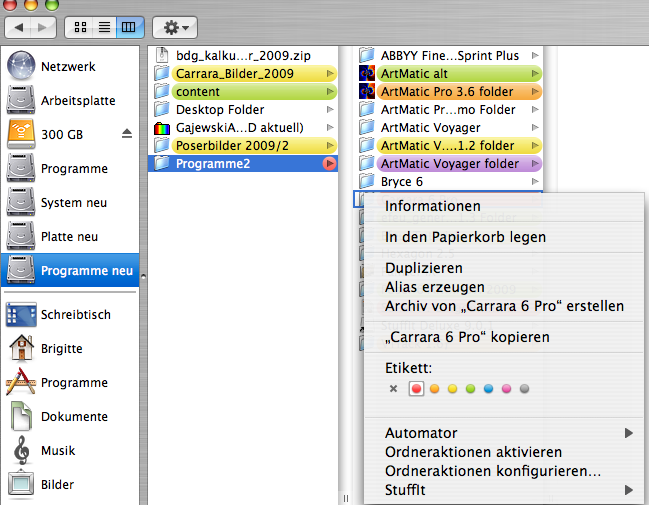
Task: Open Musik clef icon
Action: click(x=21, y=450)
